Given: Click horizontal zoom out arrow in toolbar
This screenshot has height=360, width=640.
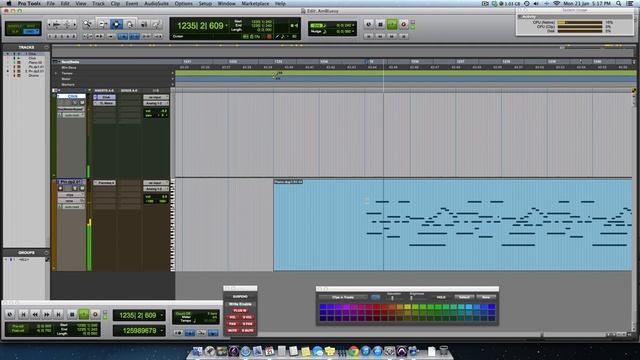Looking at the screenshot, I should coord(49,24).
